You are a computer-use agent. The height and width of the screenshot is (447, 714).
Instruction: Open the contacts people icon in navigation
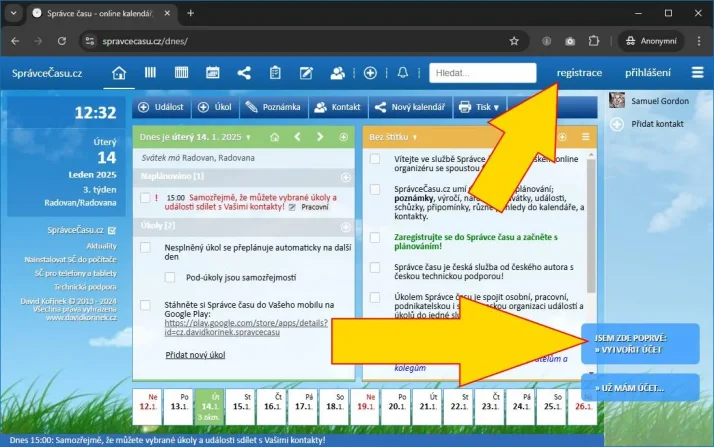tap(337, 73)
